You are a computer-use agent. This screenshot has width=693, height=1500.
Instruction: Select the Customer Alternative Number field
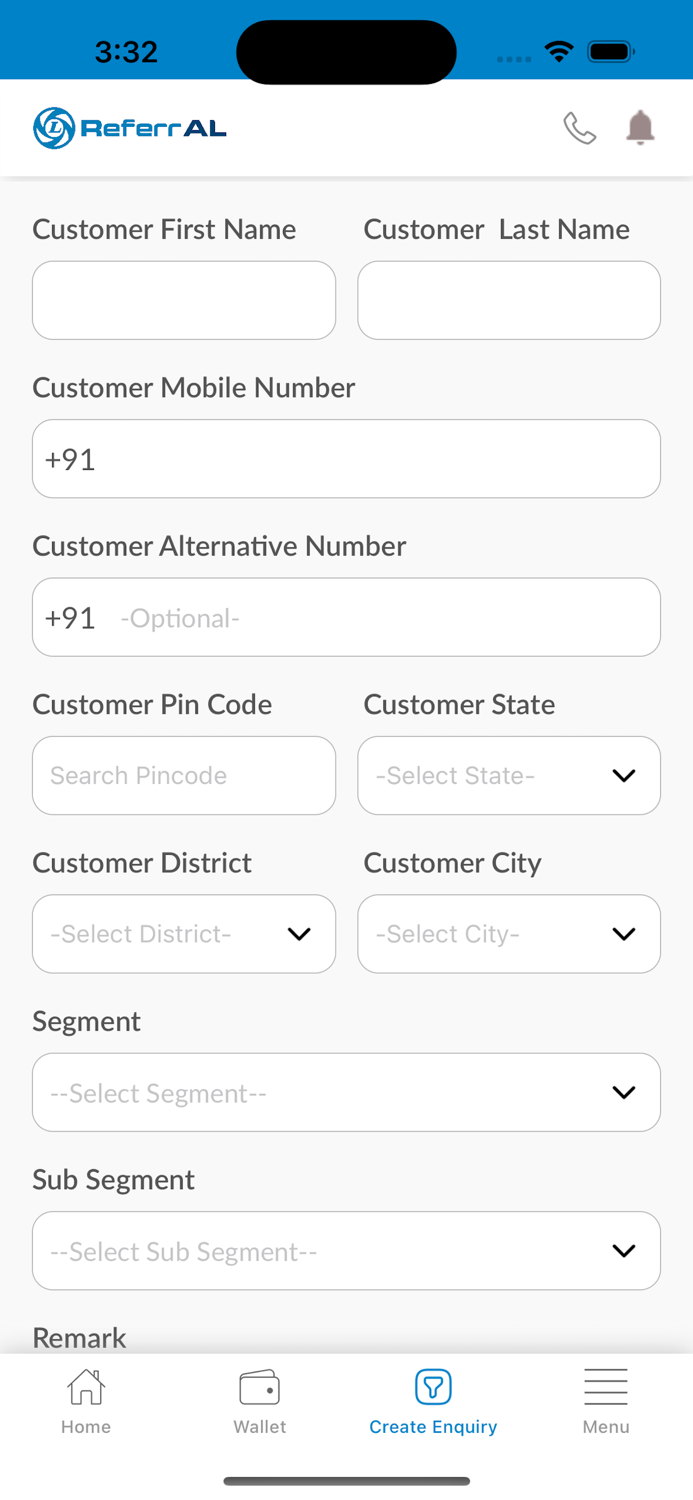pyautogui.click(x=380, y=618)
